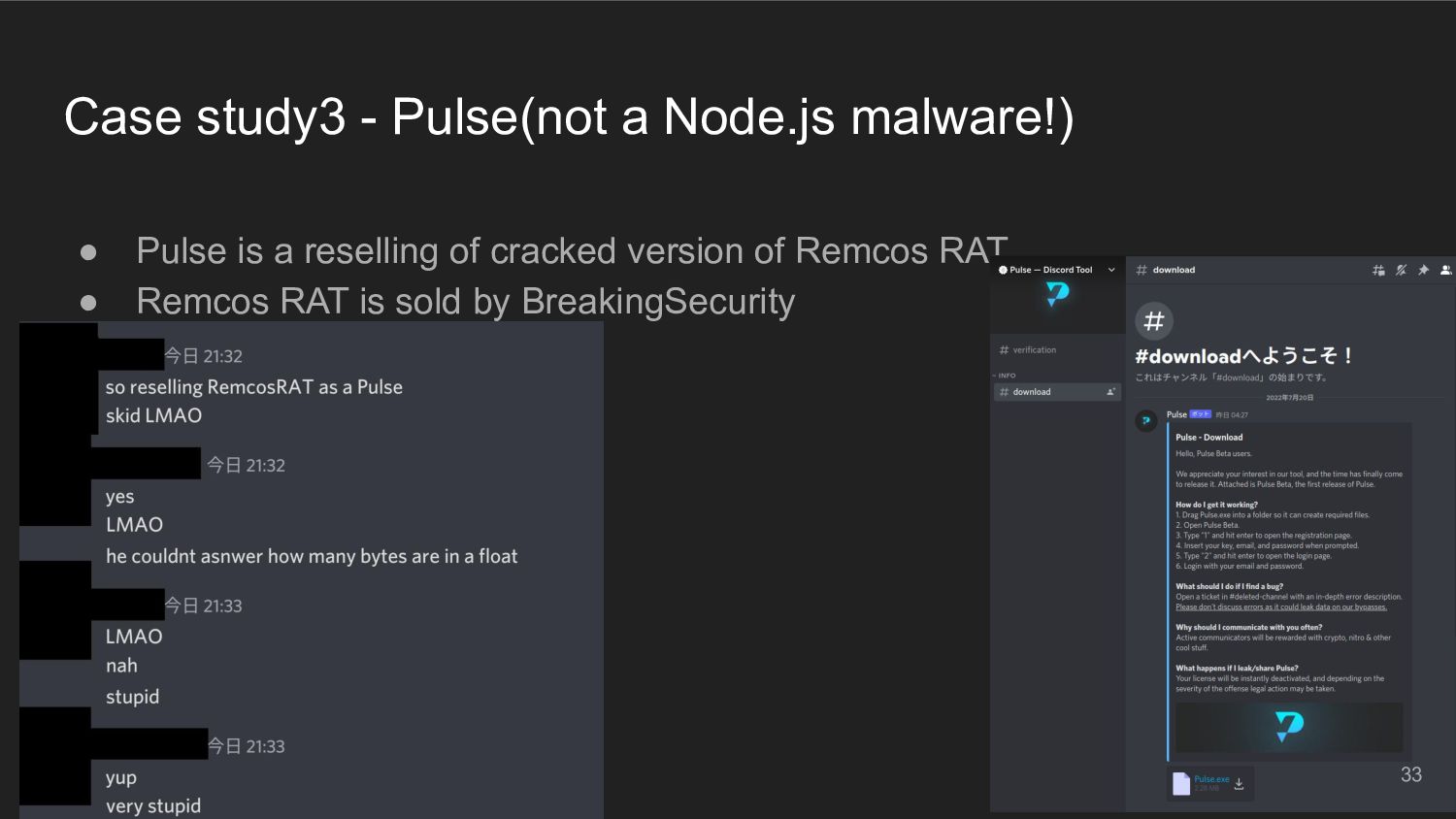
Task: Click the download channel name in header
Action: pyautogui.click(x=1174, y=270)
